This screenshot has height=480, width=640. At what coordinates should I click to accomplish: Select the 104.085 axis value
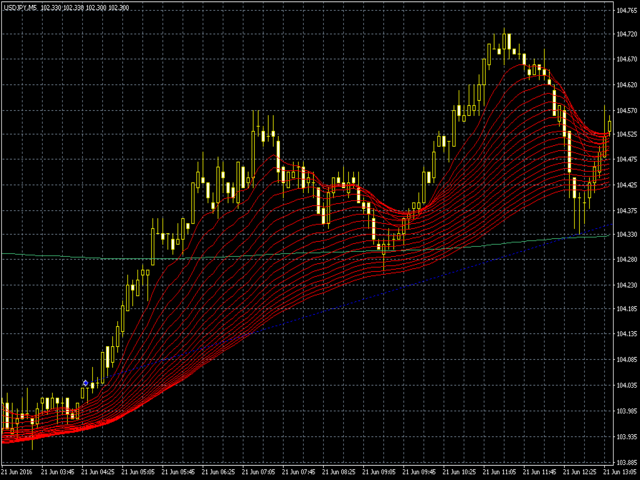click(x=627, y=360)
